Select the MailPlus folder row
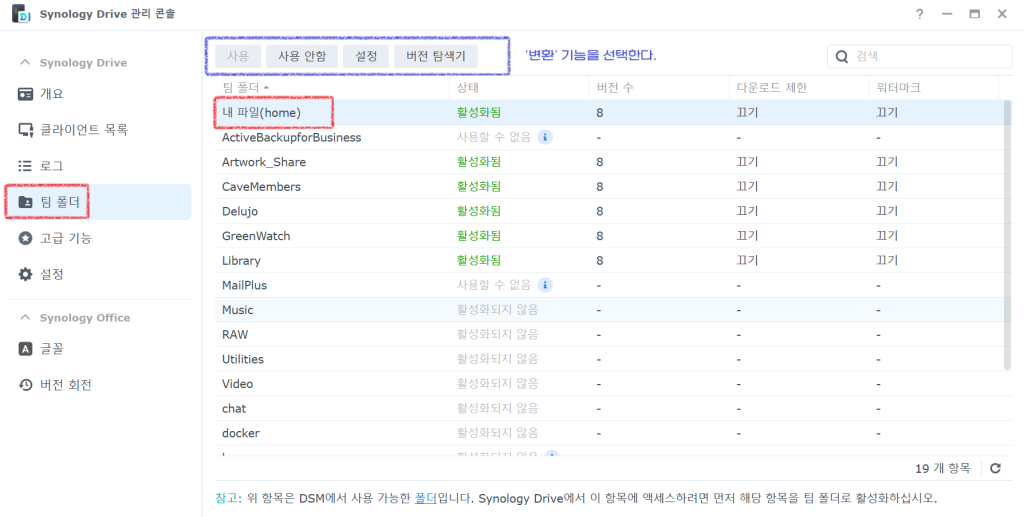1024x517 pixels. tap(609, 285)
